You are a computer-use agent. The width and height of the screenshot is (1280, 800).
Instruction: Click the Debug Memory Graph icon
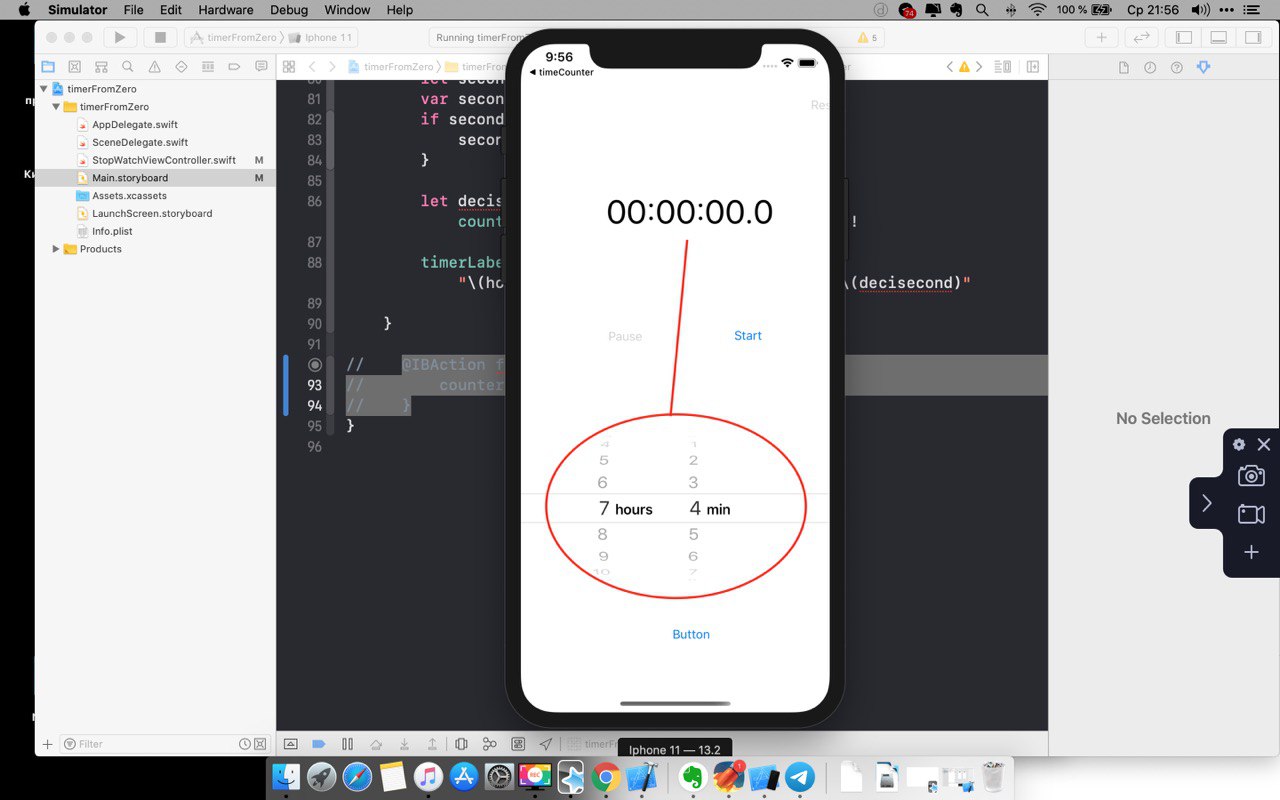point(490,744)
